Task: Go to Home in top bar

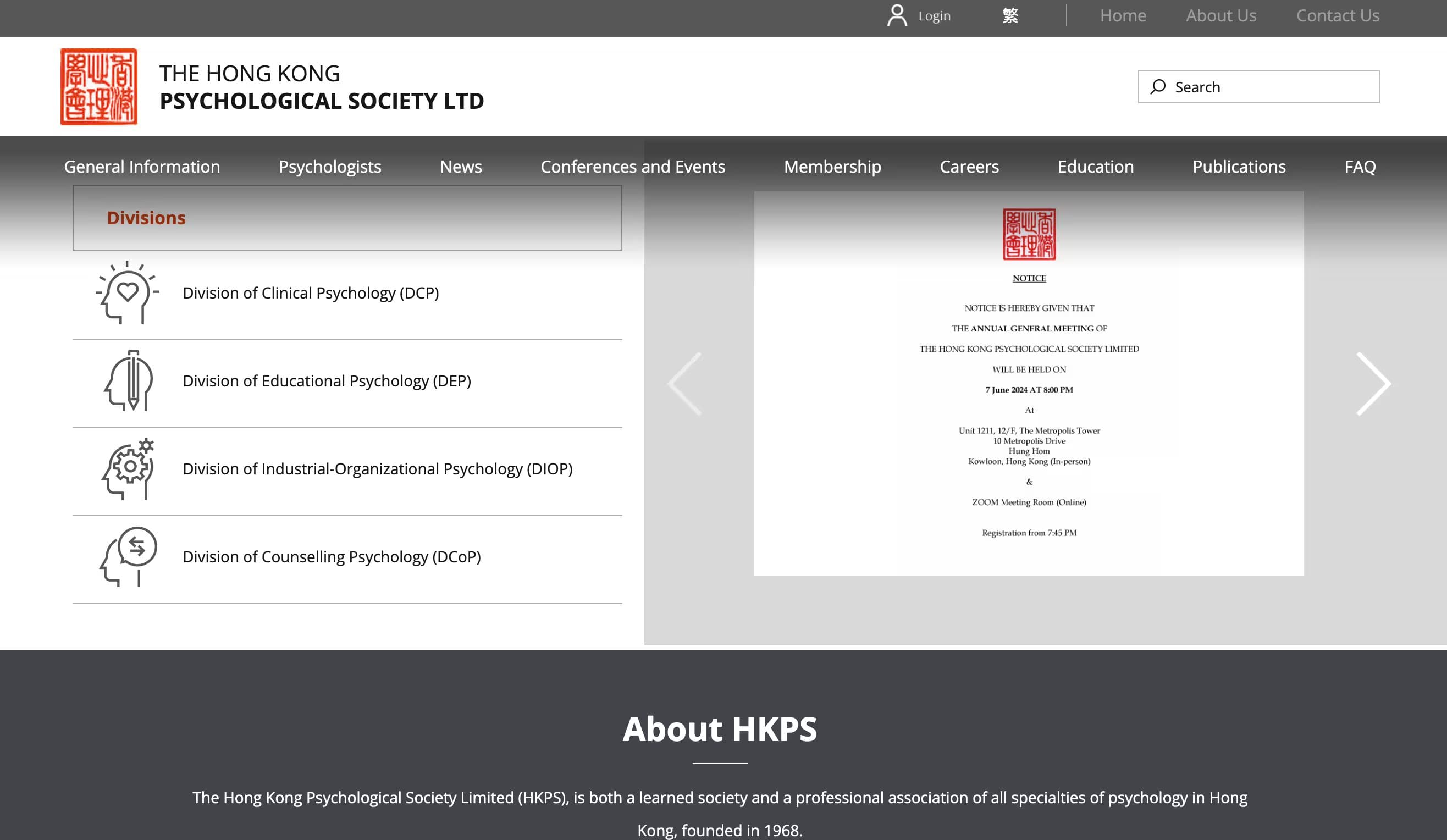Action: [1123, 15]
